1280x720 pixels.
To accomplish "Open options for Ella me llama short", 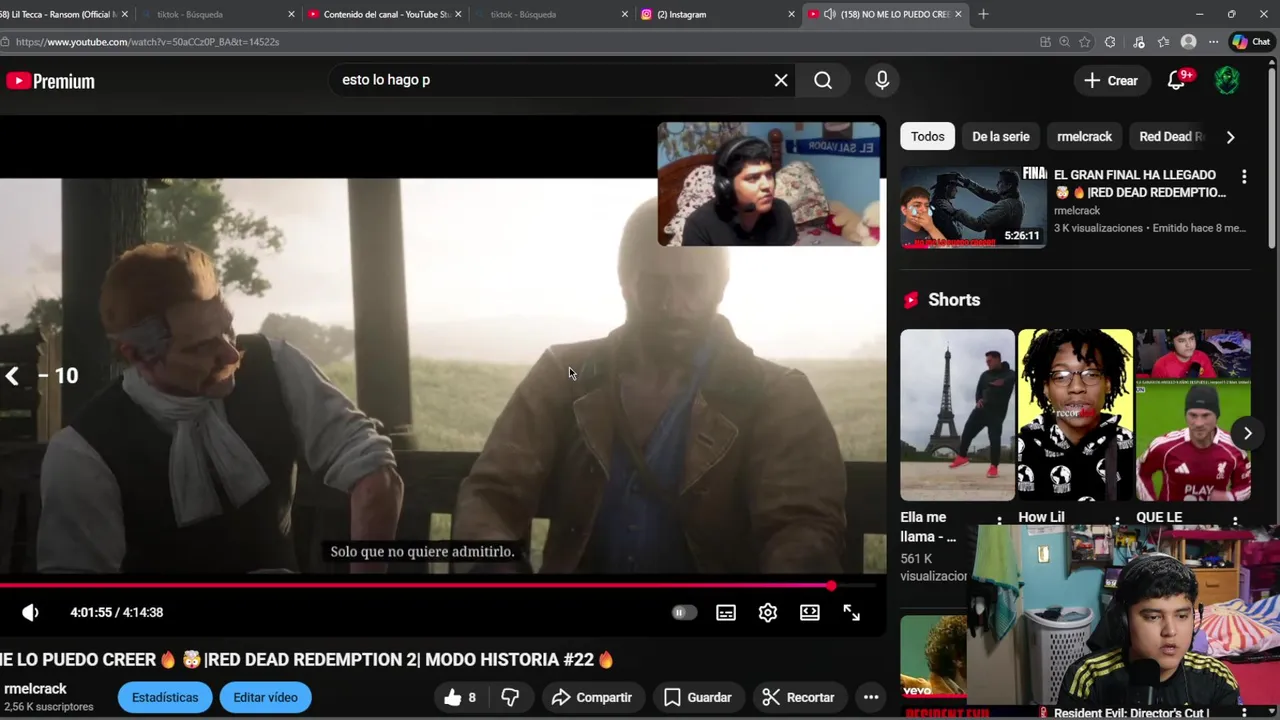I will [x=999, y=521].
